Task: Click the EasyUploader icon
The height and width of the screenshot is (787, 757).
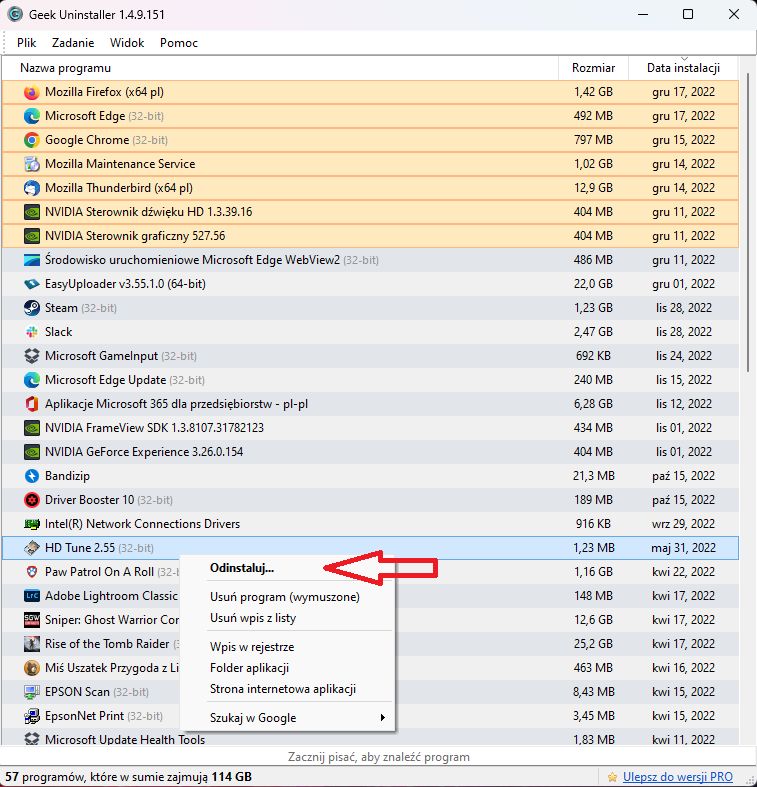Action: tap(32, 284)
